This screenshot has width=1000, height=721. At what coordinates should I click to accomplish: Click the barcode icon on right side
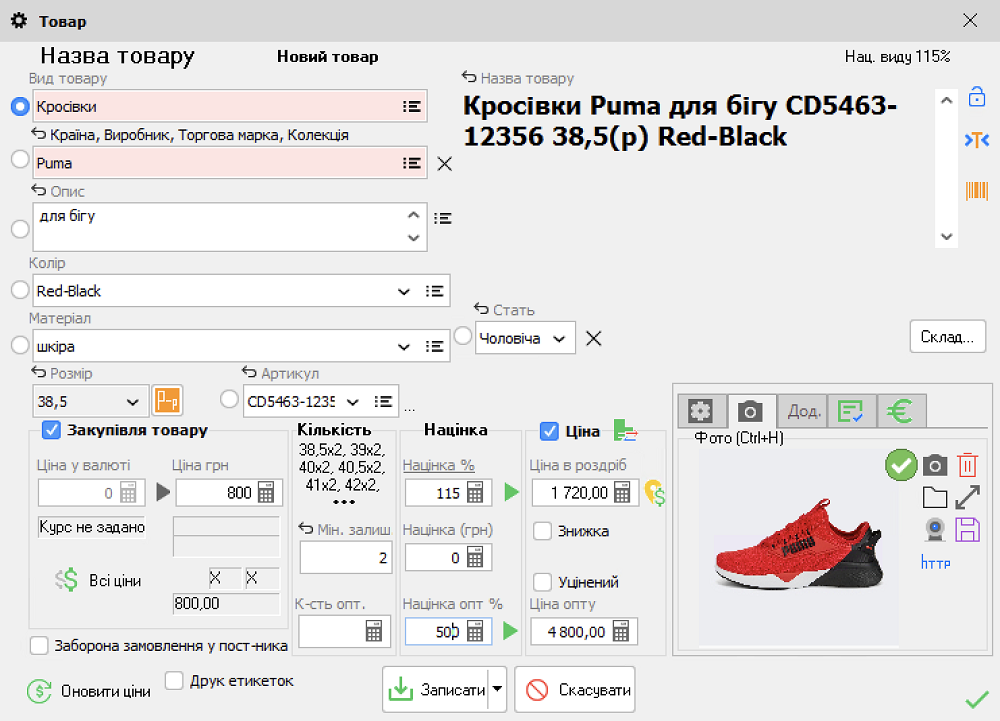976,190
